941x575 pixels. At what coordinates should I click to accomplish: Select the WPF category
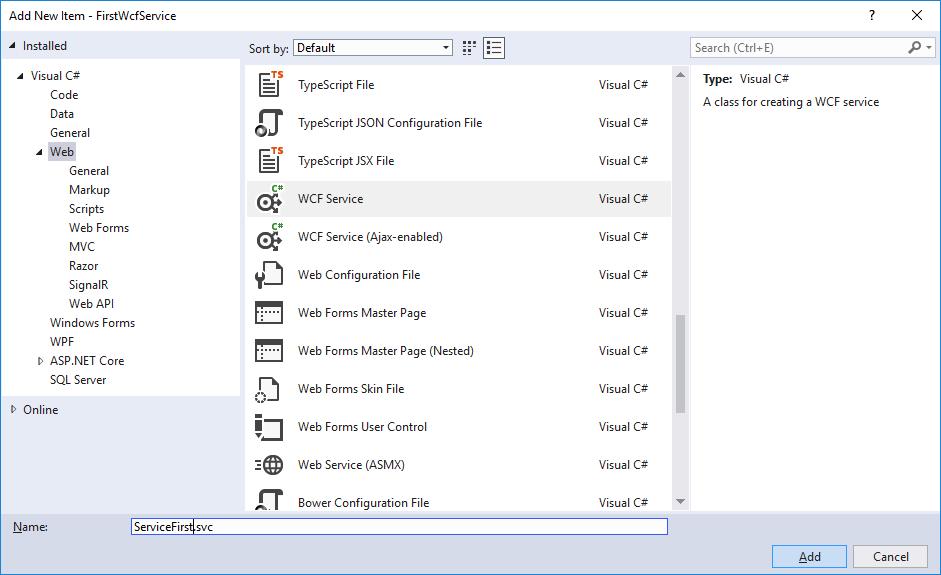62,342
